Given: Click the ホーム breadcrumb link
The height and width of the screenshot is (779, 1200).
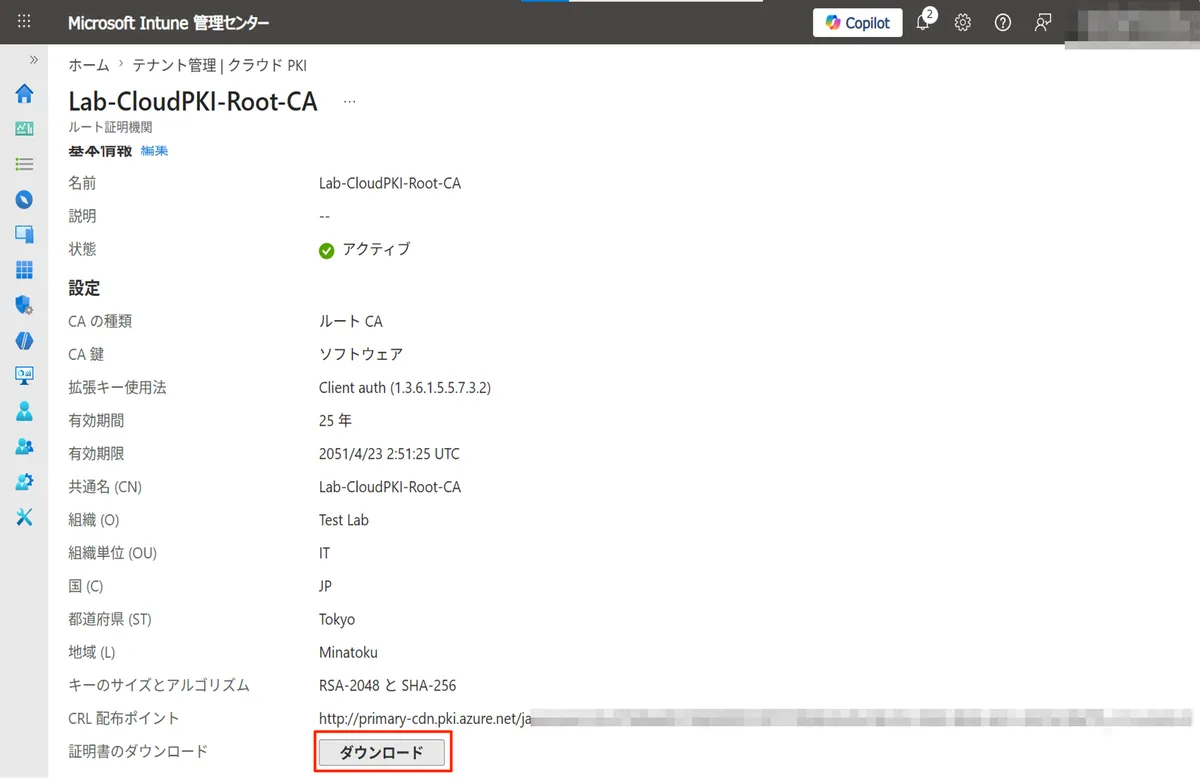Looking at the screenshot, I should click(x=89, y=65).
